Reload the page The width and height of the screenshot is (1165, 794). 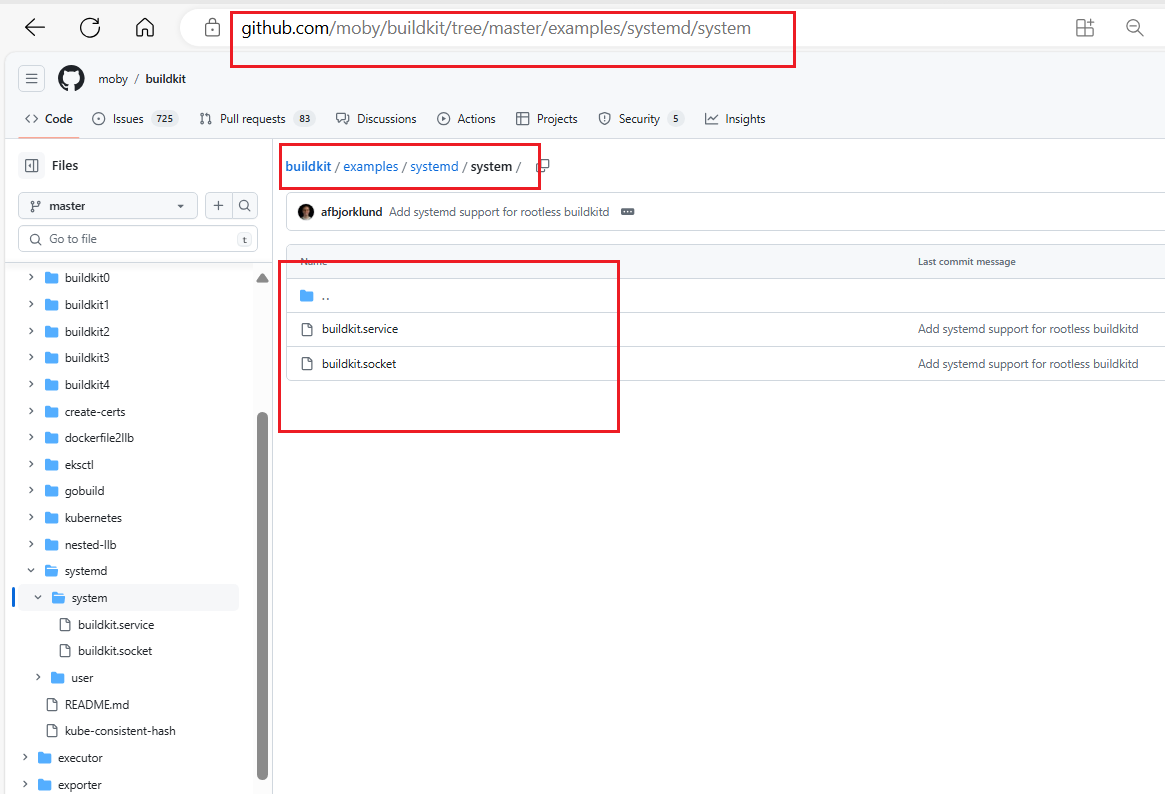(x=90, y=28)
